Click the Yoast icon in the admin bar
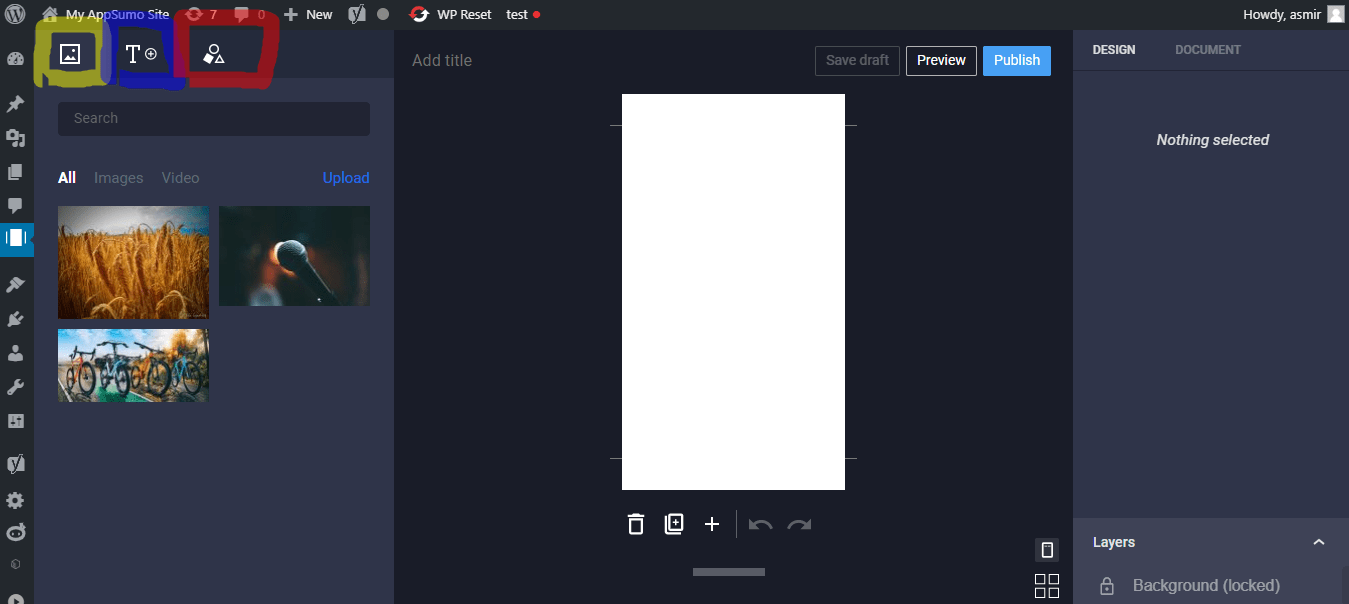Image resolution: width=1349 pixels, height=604 pixels. tap(357, 15)
